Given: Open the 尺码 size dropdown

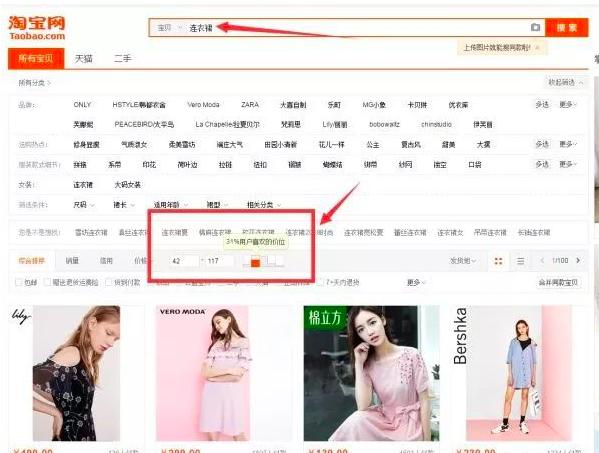Looking at the screenshot, I should [84, 205].
